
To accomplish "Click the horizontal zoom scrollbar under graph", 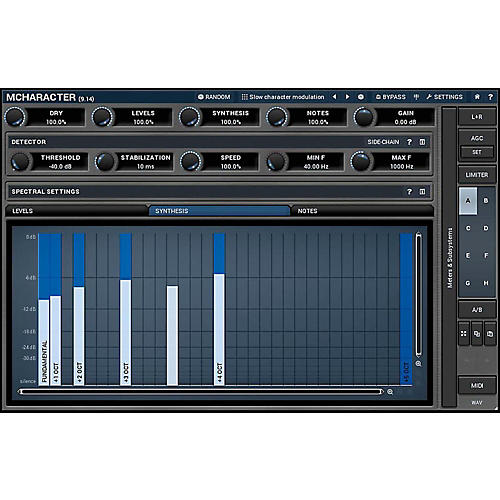I will point(201,392).
